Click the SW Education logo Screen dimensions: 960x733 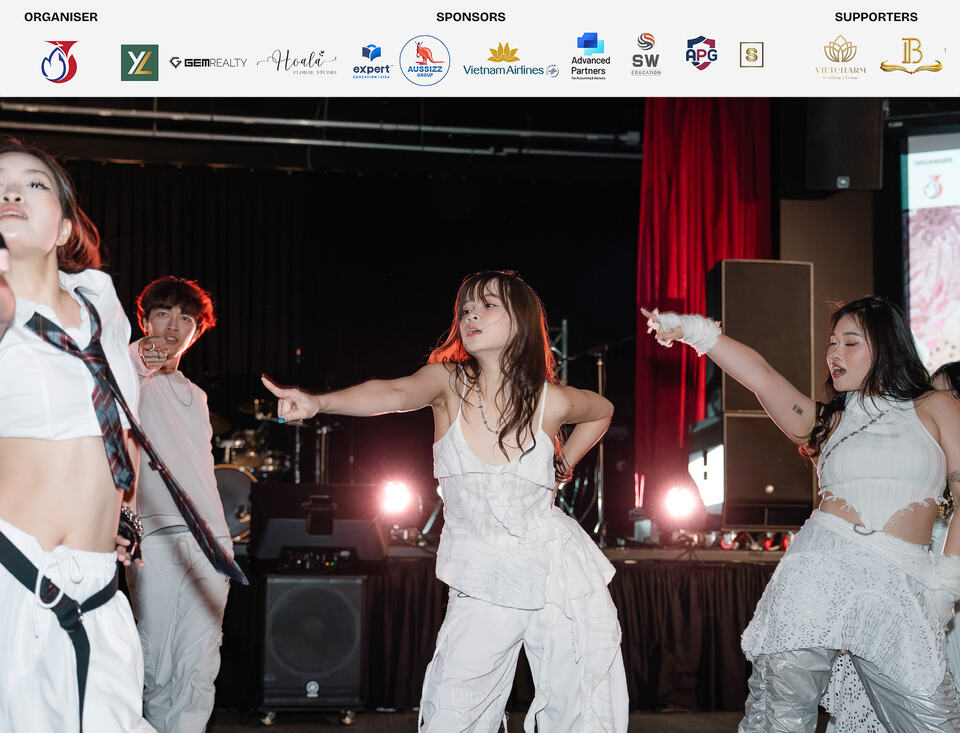point(646,54)
